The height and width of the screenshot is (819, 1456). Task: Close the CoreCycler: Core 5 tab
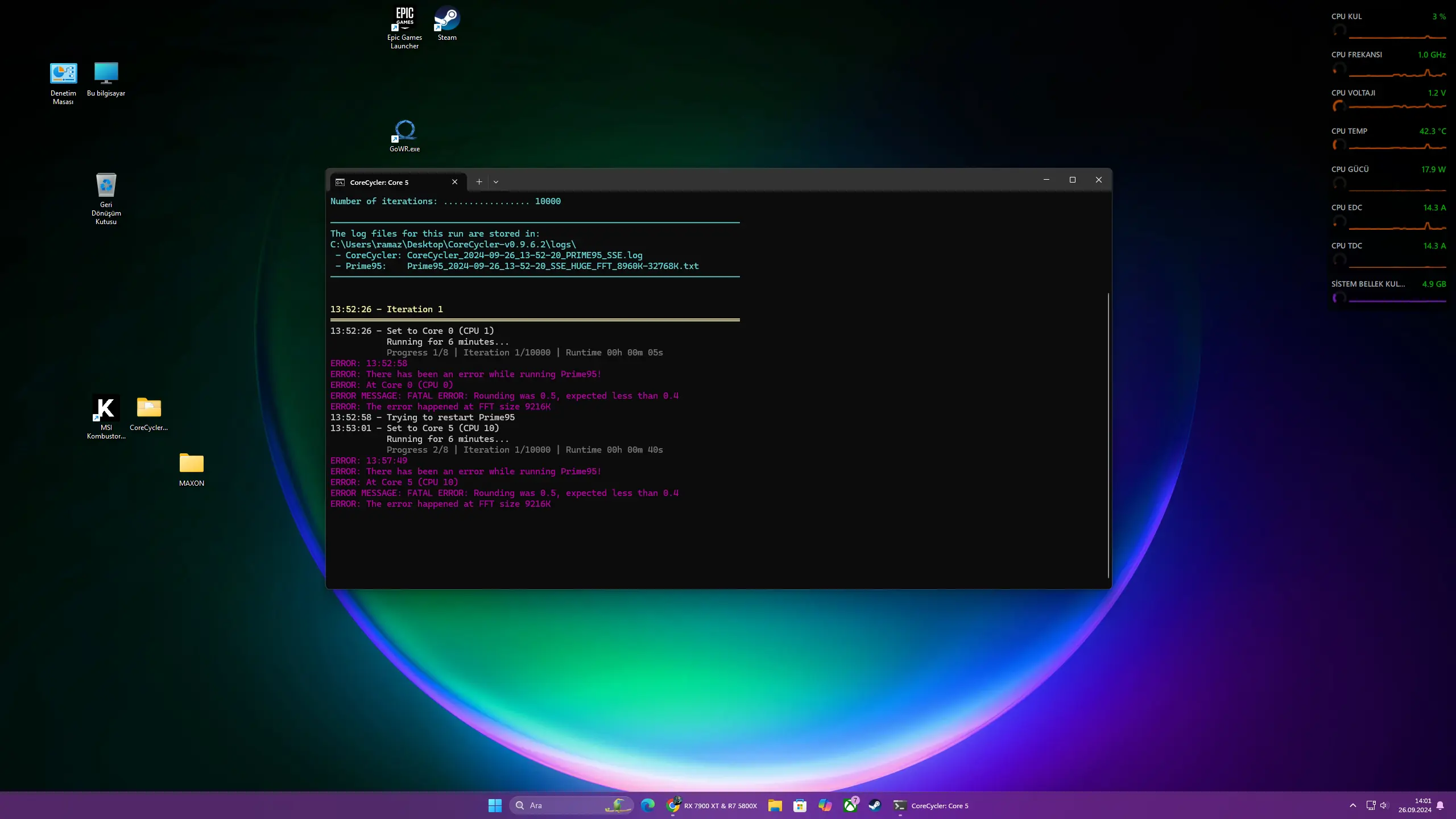[454, 182]
